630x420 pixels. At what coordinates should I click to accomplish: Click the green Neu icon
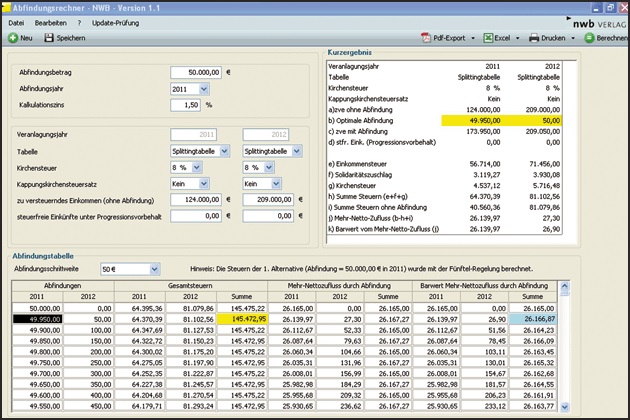(x=13, y=37)
